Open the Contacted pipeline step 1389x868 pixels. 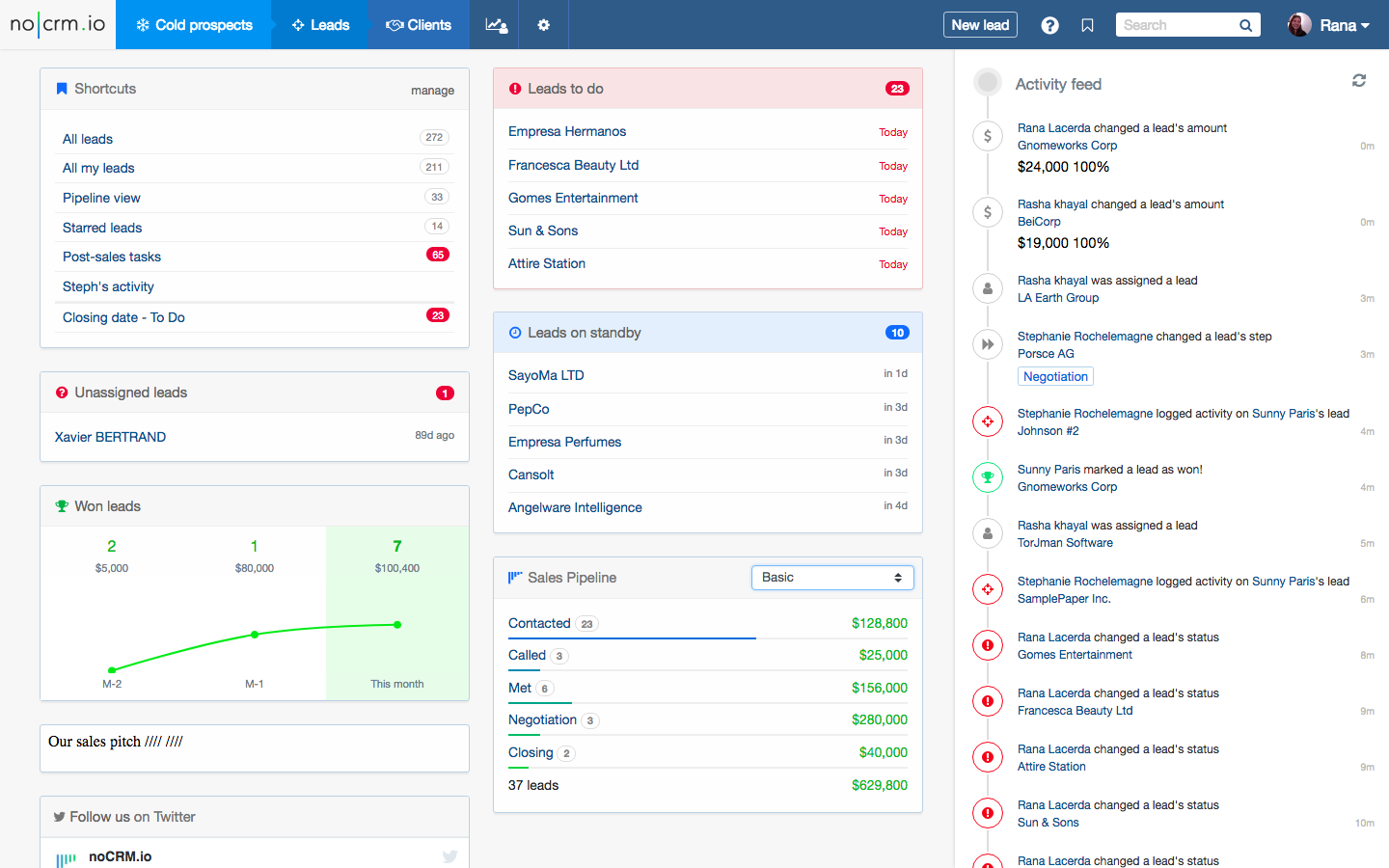pyautogui.click(x=539, y=623)
